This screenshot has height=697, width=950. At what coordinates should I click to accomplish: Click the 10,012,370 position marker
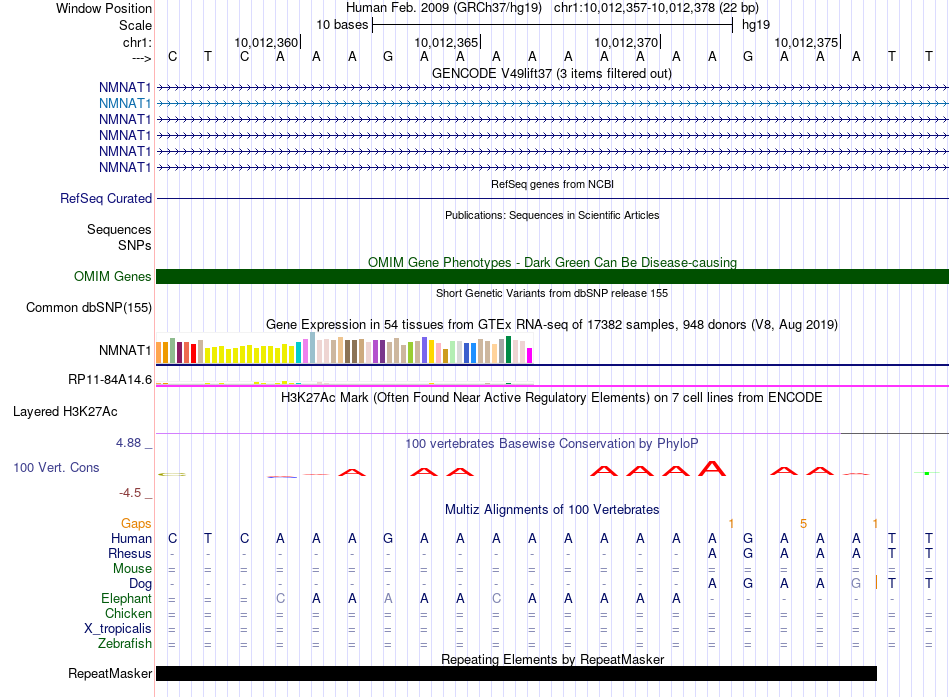[x=627, y=42]
